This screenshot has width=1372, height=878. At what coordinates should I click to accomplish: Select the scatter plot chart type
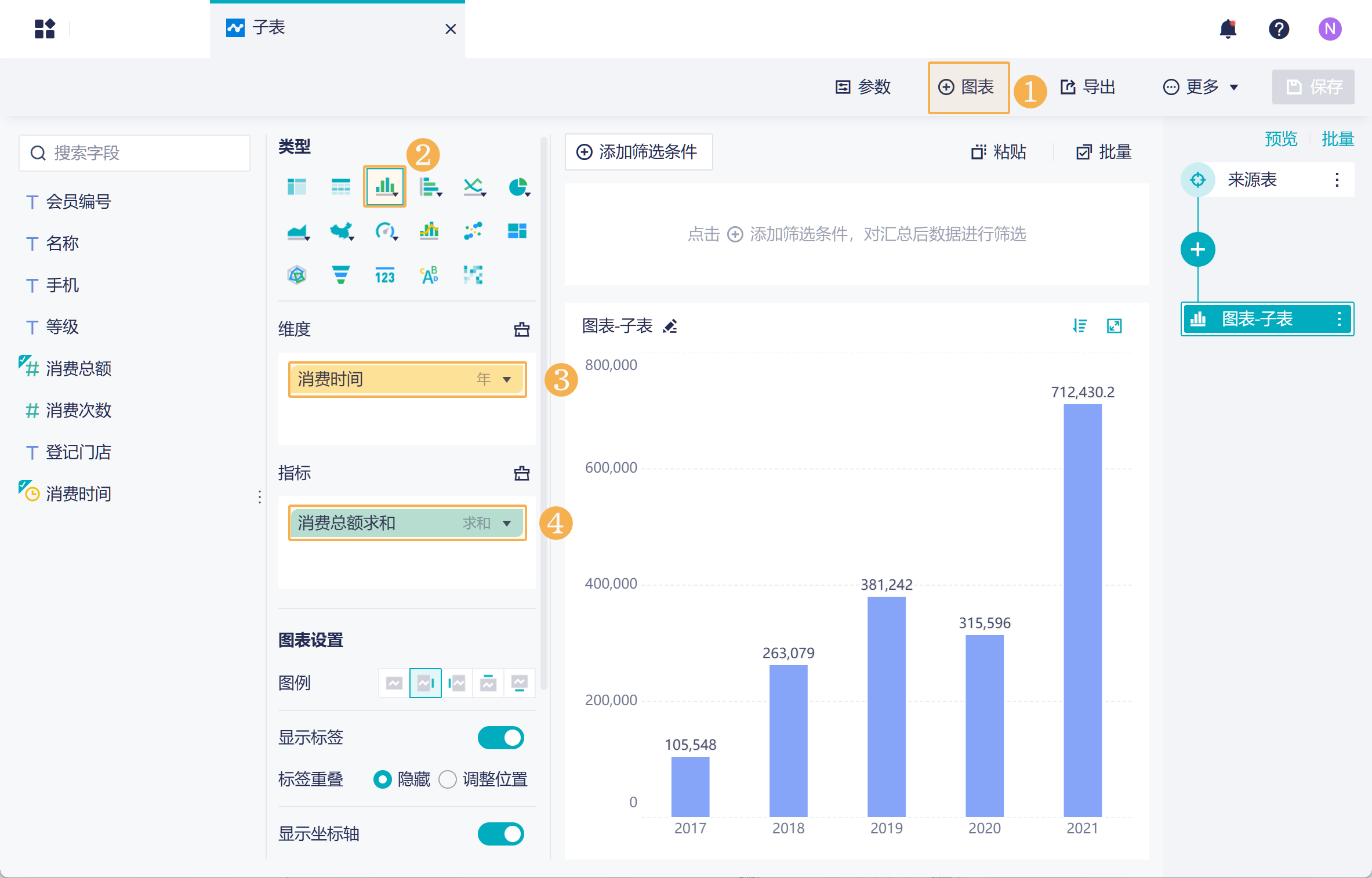[473, 231]
